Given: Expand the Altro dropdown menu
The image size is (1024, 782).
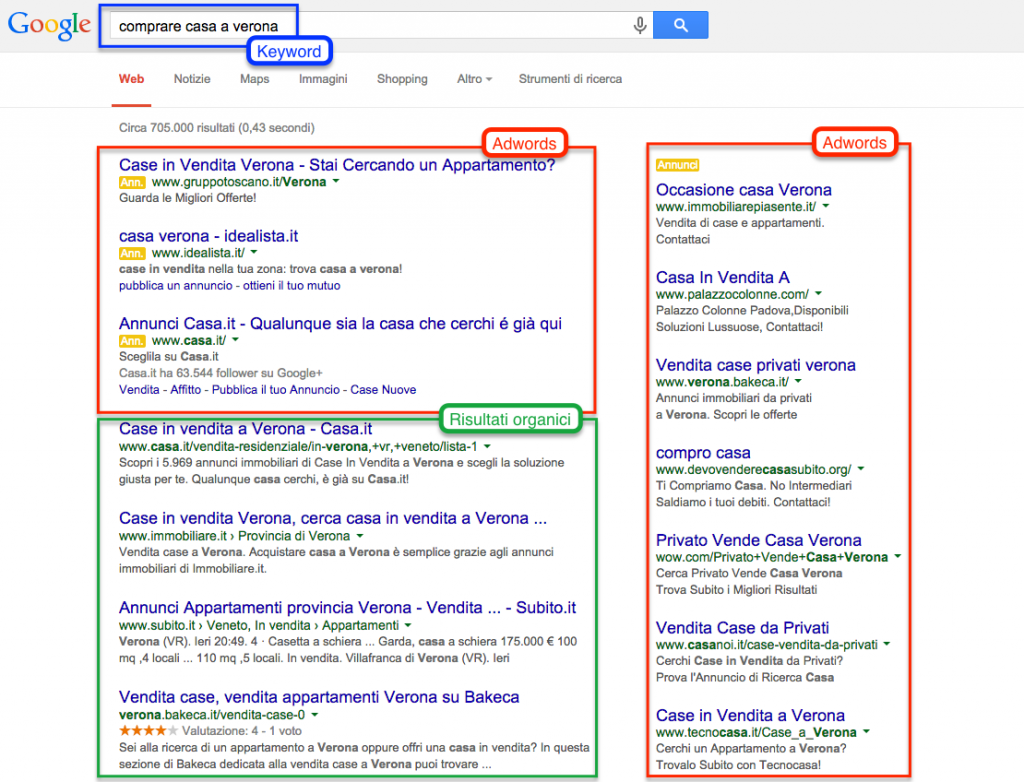Looking at the screenshot, I should [474, 79].
